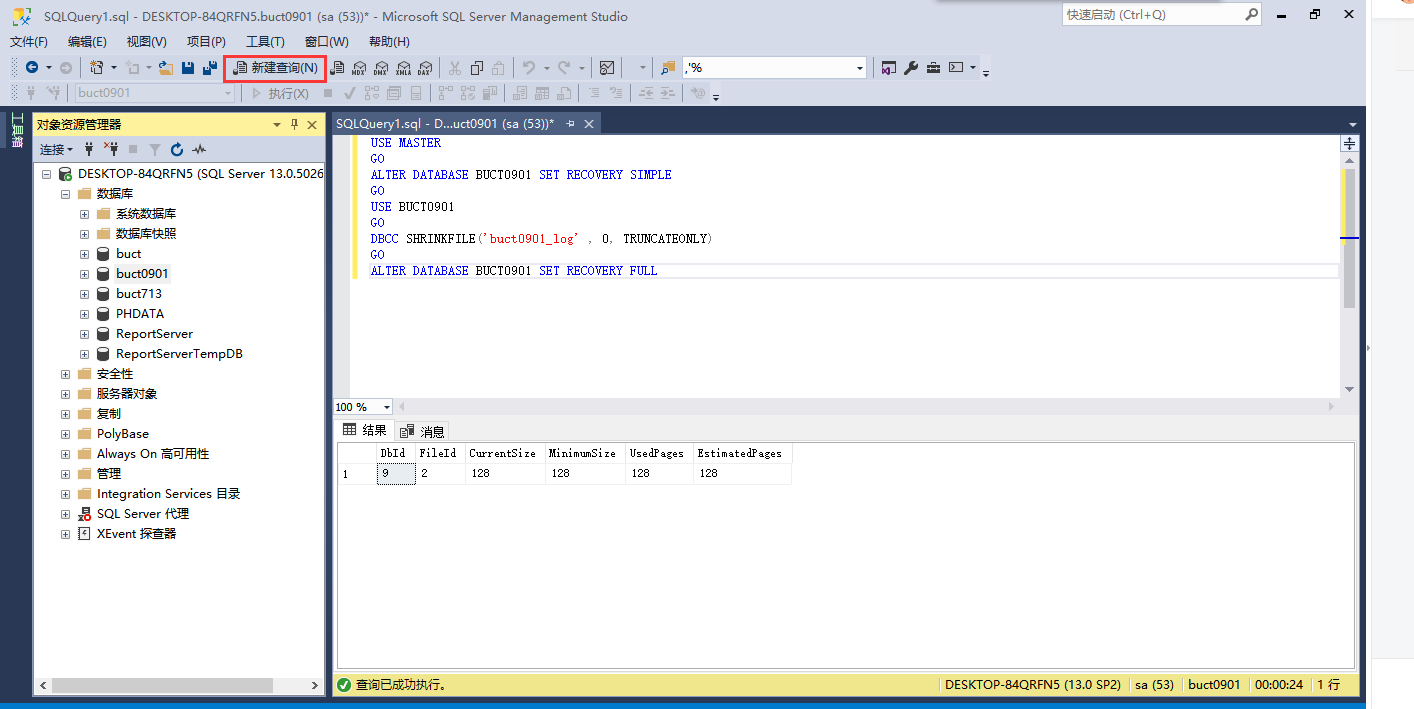Parse the query using the checkmark icon

pos(349,92)
